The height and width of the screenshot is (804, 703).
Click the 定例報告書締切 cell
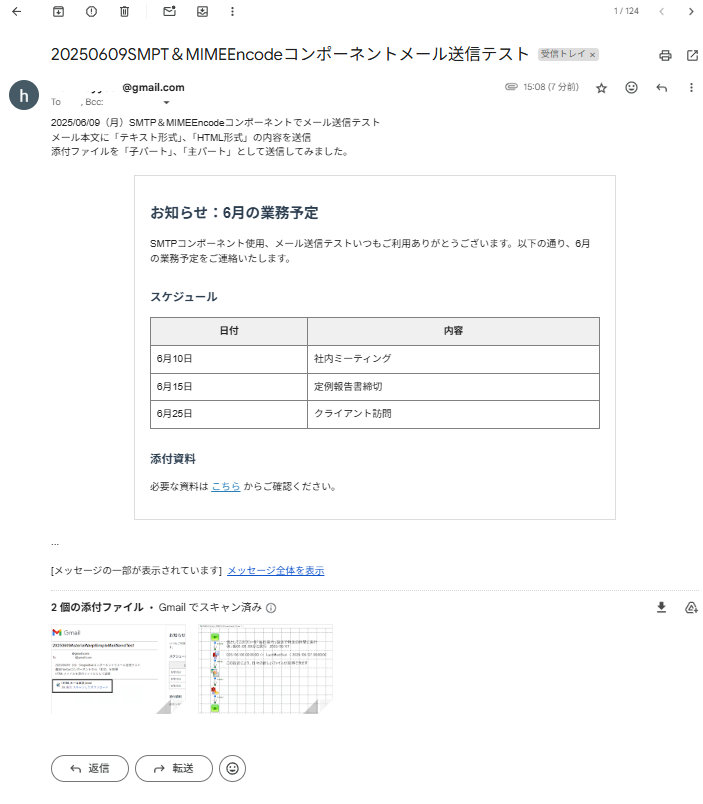click(453, 387)
